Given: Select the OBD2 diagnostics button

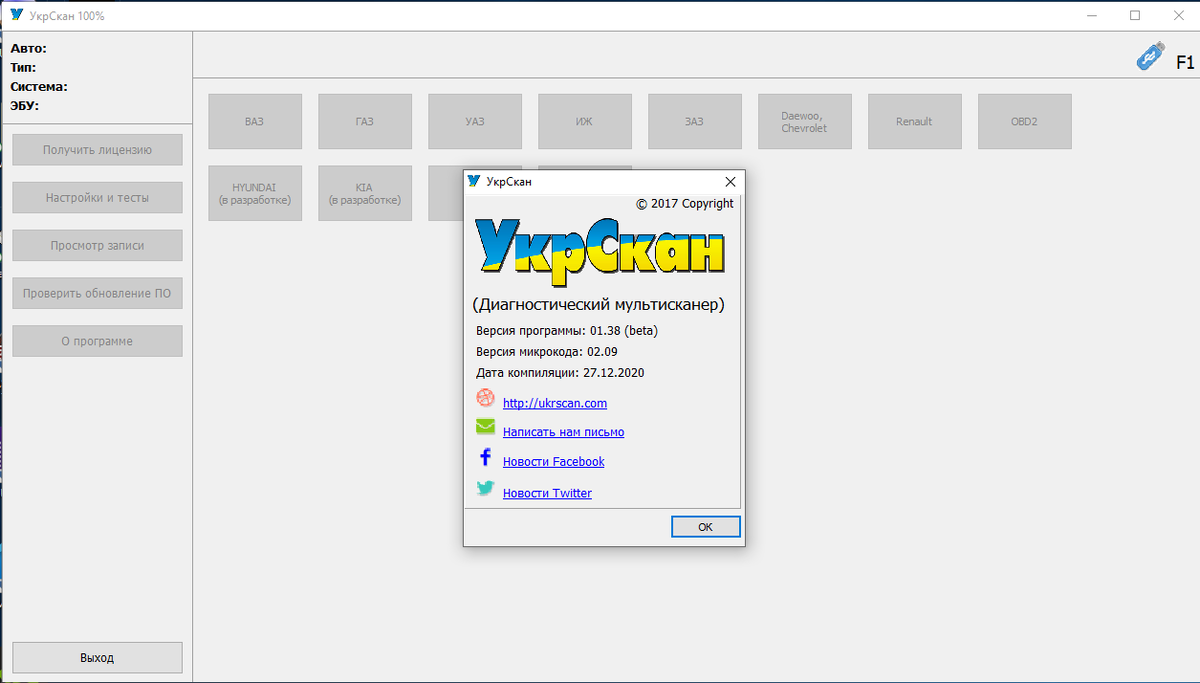Looking at the screenshot, I should pos(1025,121).
